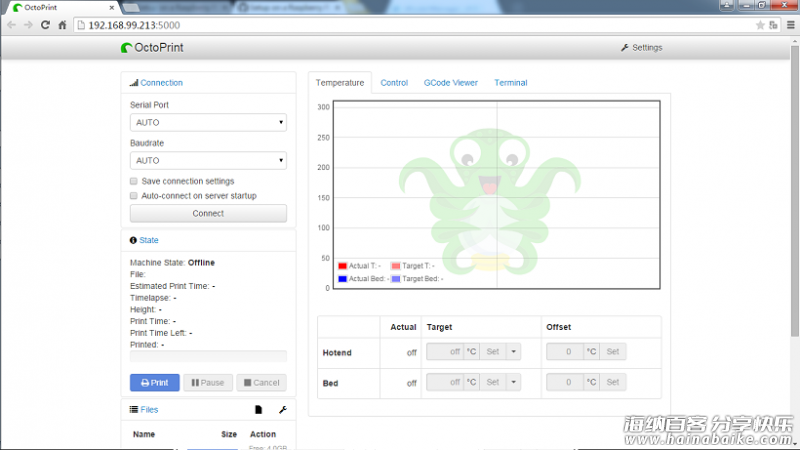Click the Connection signal icon
Viewport: 800px width, 450px height.
click(134, 83)
